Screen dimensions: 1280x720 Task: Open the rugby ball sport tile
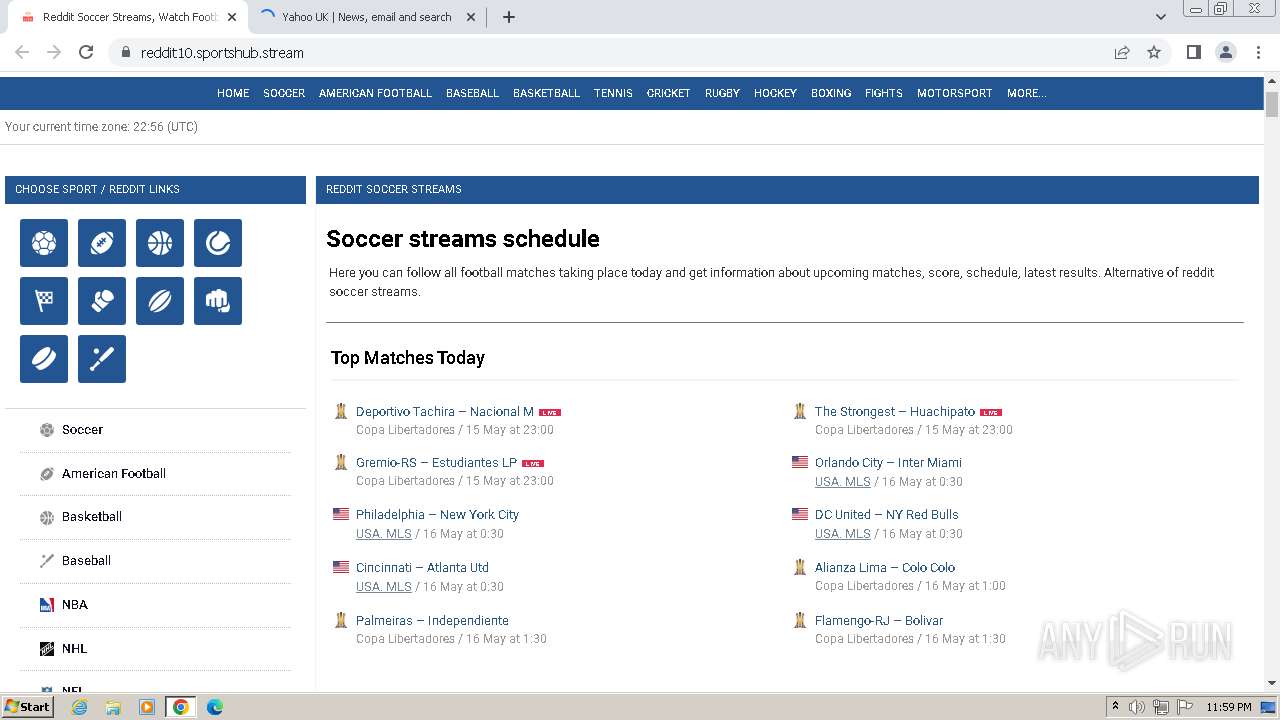click(160, 301)
